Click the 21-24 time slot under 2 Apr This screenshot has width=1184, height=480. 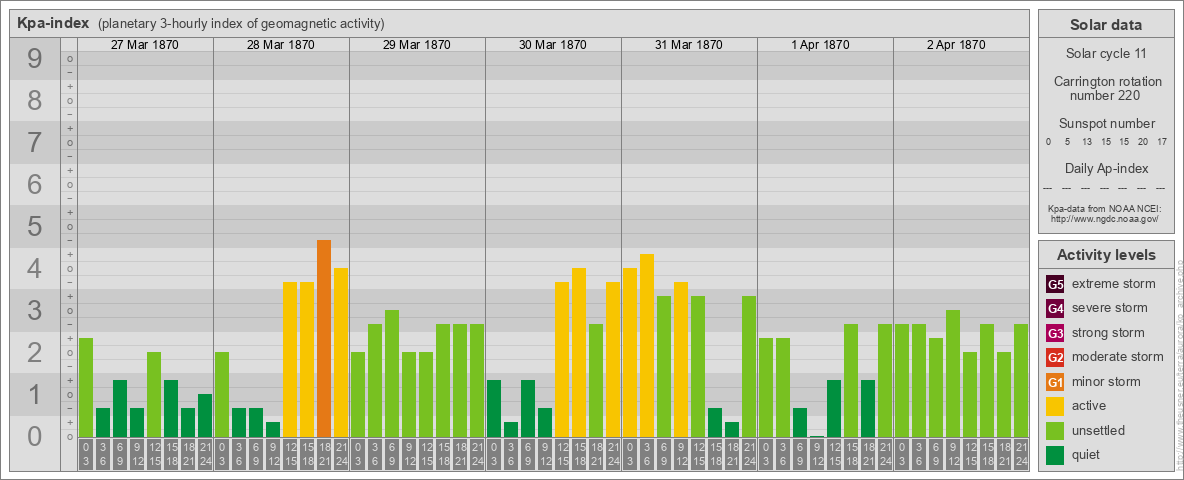1021,454
